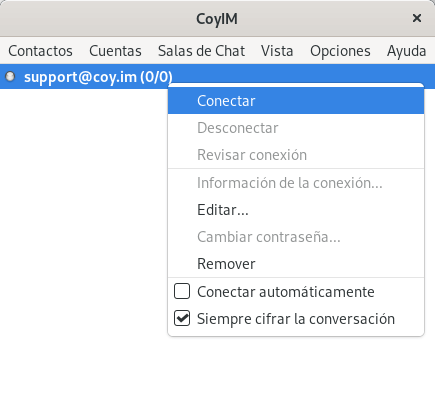Open the Ayuda menu
Screen dimensions: 435x418
pyautogui.click(x=406, y=51)
